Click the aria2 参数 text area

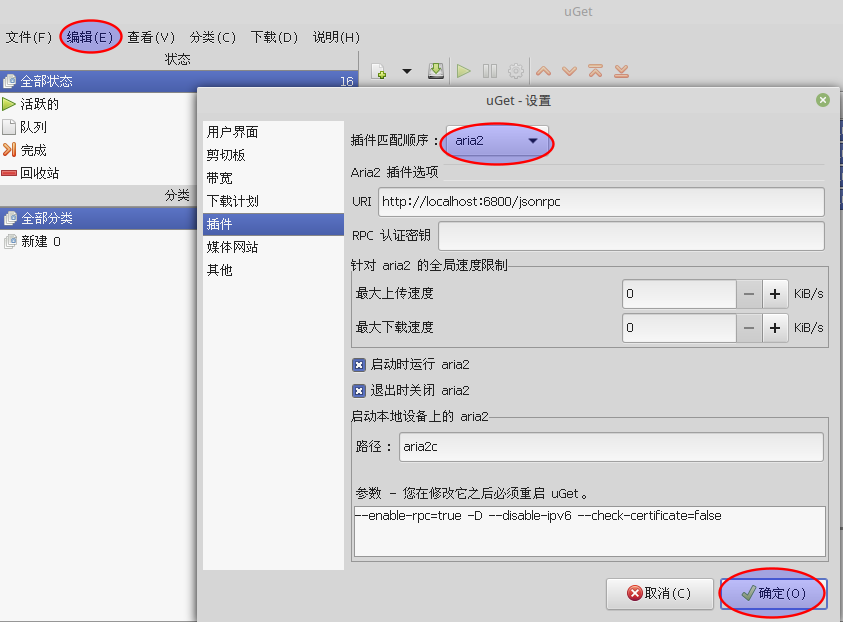click(590, 531)
